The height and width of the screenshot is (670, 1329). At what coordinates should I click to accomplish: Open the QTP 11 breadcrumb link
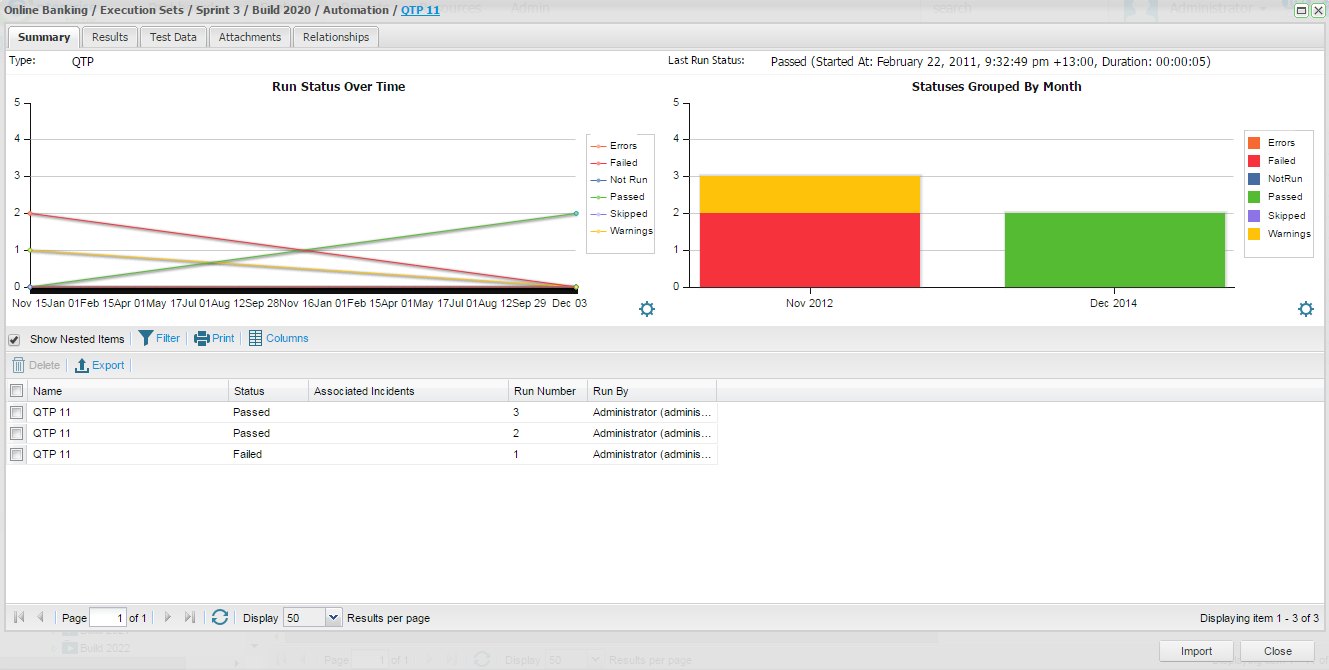(x=420, y=10)
